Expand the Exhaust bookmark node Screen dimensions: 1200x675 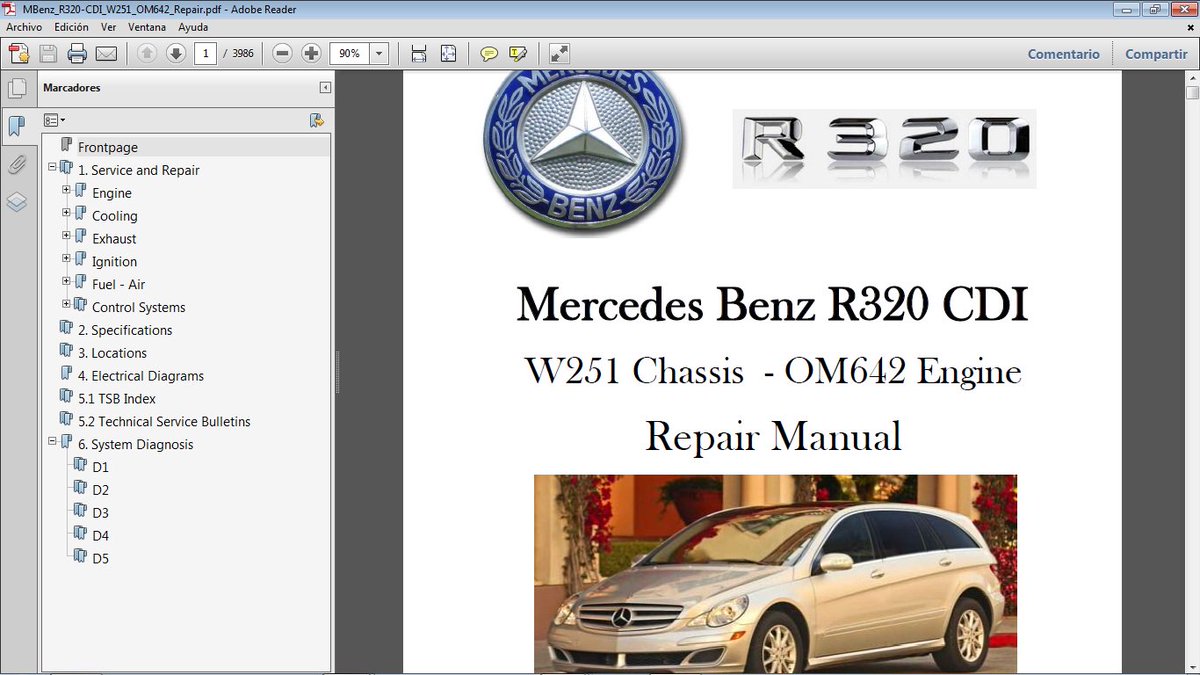[66, 235]
